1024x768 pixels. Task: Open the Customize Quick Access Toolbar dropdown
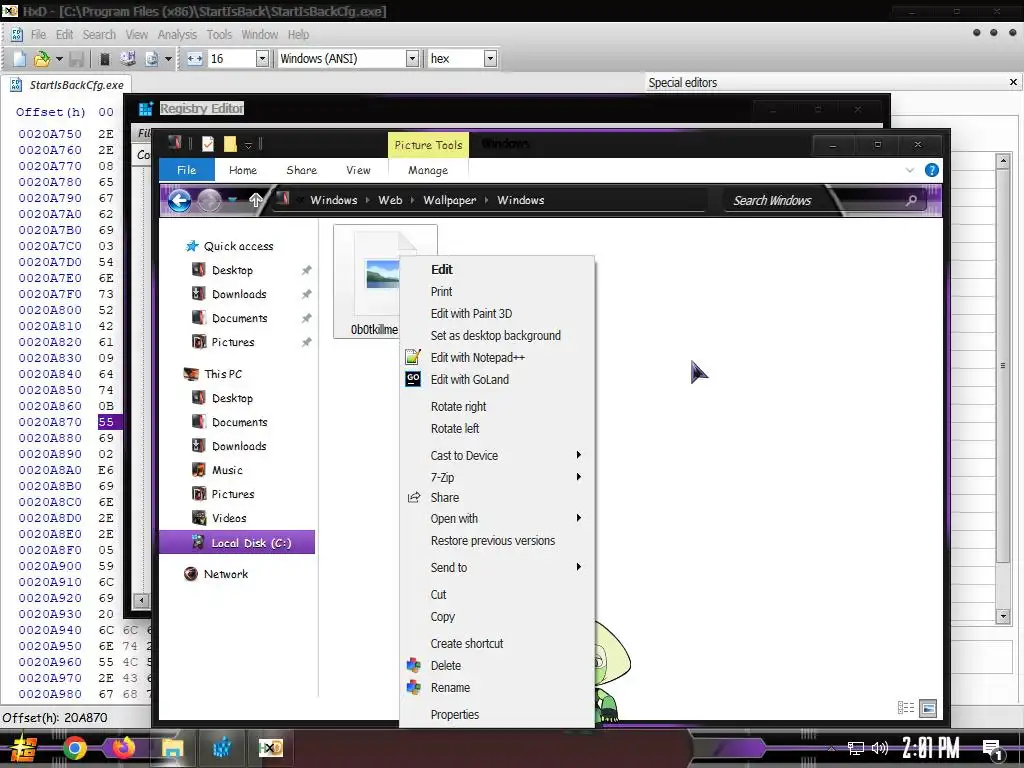(x=249, y=145)
